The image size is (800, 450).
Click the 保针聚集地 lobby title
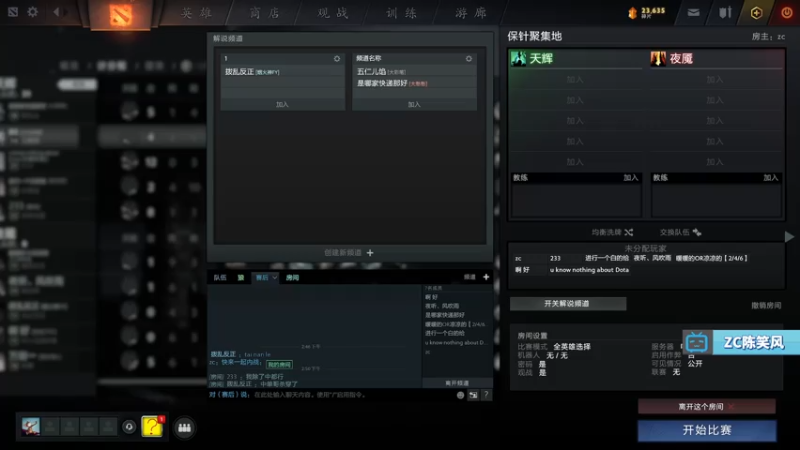tap(535, 36)
